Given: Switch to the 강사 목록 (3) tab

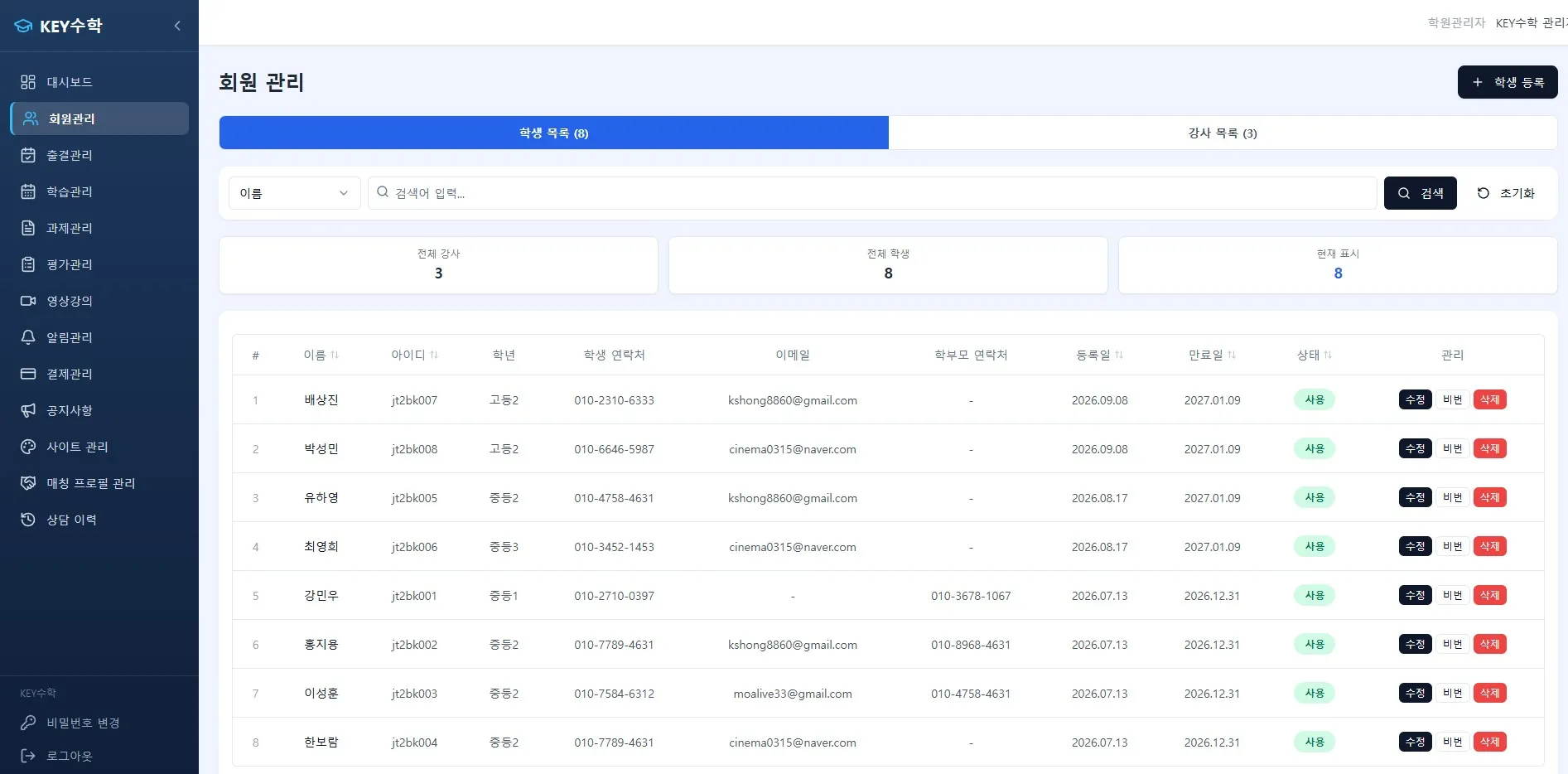Looking at the screenshot, I should (x=1223, y=133).
